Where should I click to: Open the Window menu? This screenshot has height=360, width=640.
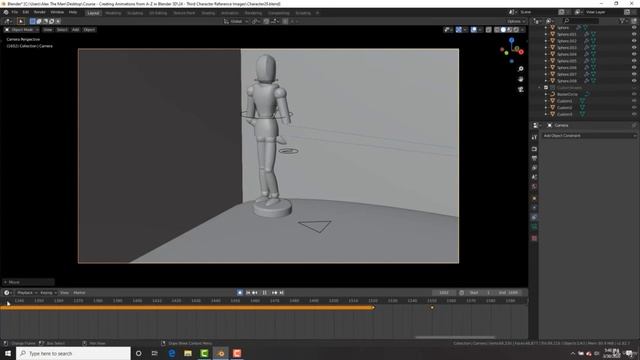click(57, 12)
